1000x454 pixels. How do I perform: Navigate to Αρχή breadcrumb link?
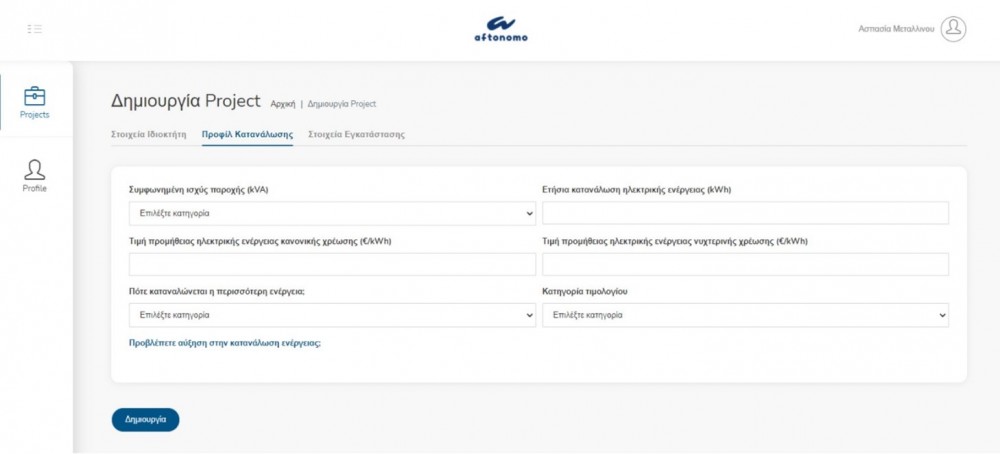pyautogui.click(x=283, y=104)
